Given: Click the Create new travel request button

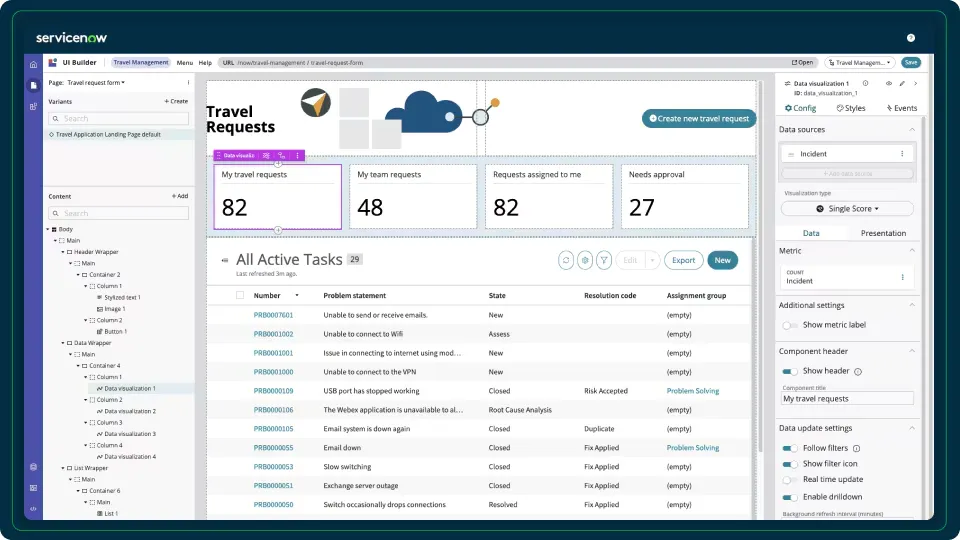Looking at the screenshot, I should [699, 119].
